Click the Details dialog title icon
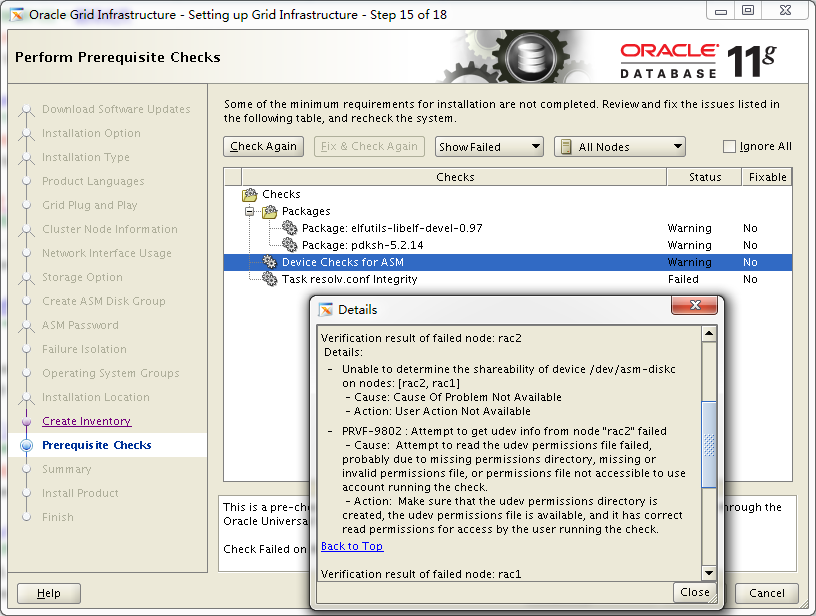 (x=326, y=310)
